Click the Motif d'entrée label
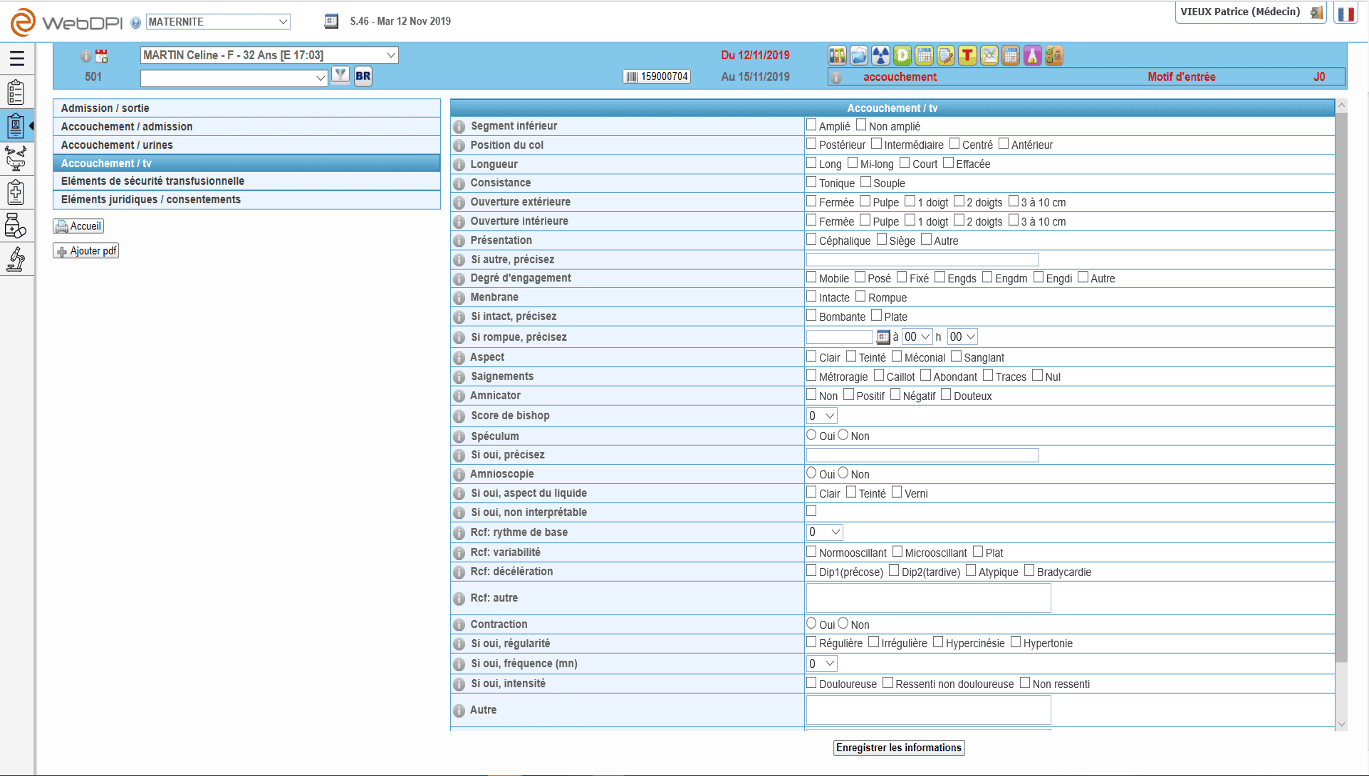The width and height of the screenshot is (1369, 776). 1181,77
